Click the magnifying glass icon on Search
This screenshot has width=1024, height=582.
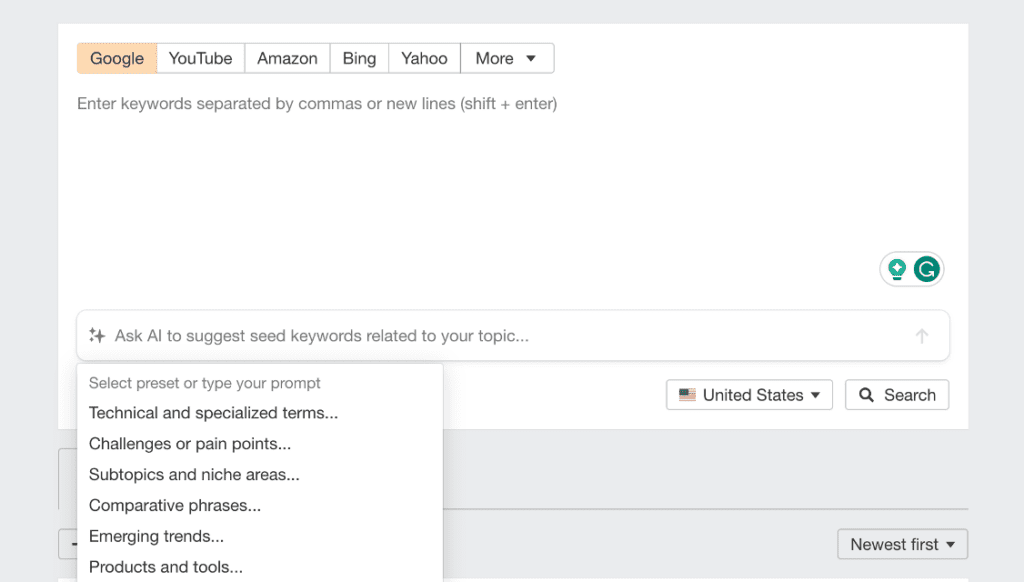click(867, 395)
